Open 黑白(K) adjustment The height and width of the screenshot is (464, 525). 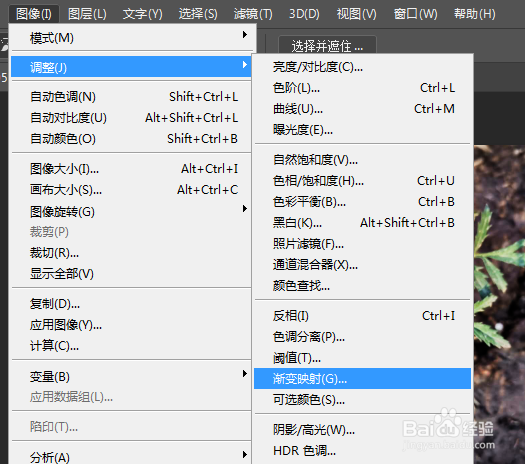click(x=362, y=223)
